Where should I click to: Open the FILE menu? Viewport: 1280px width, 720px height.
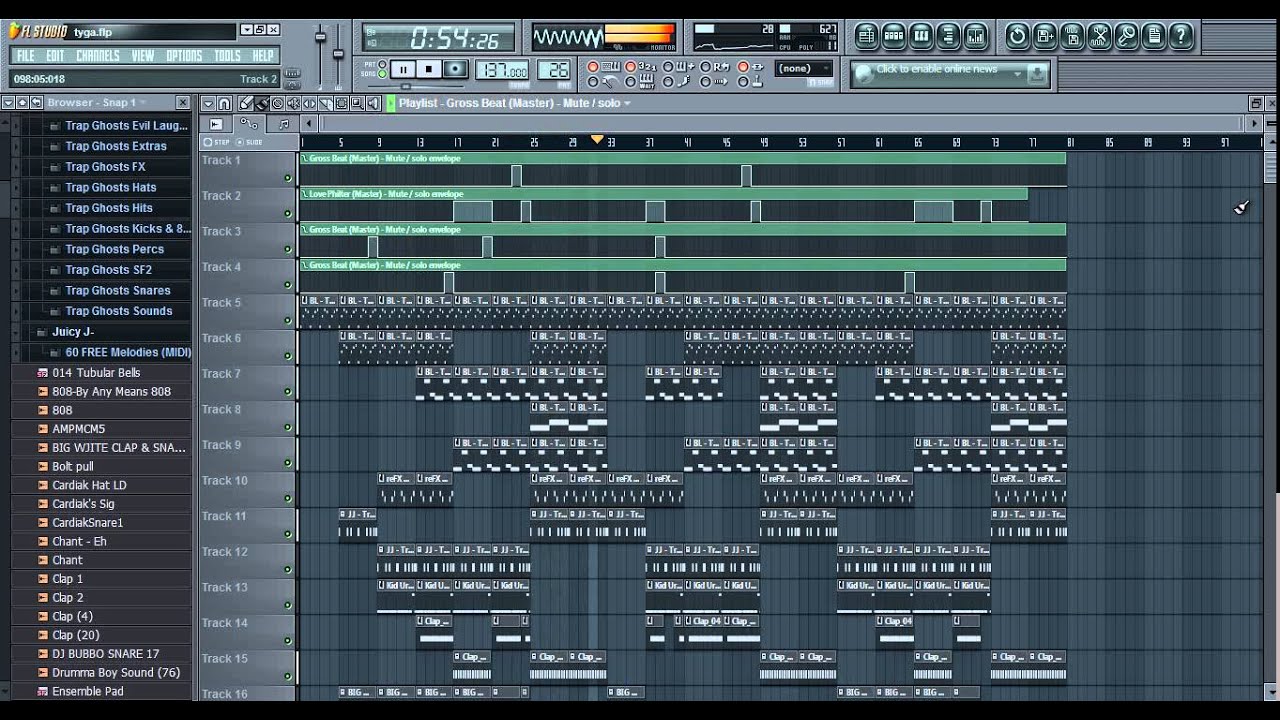pyautogui.click(x=26, y=56)
